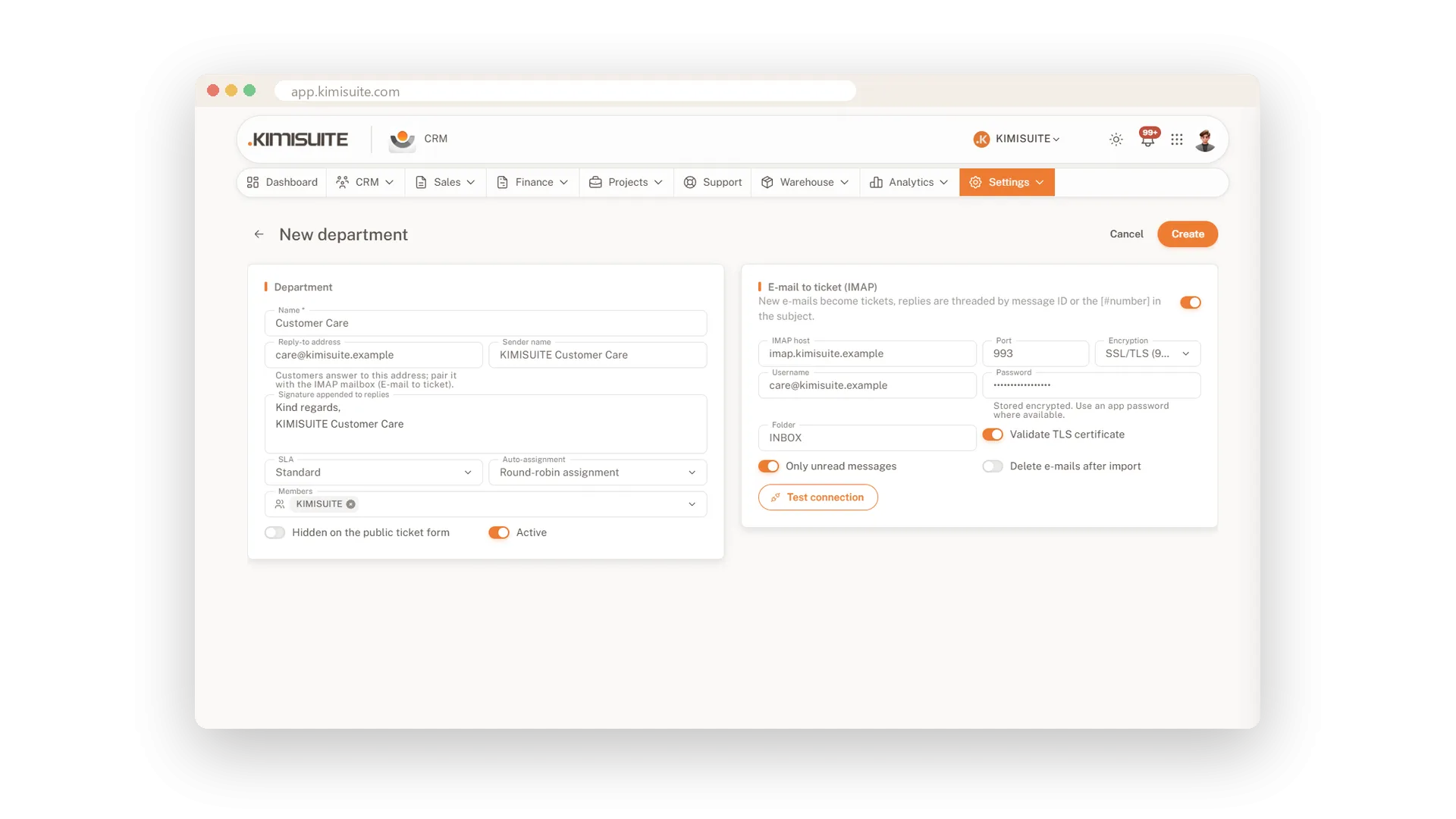This screenshot has width=1456, height=819.
Task: Expand the Members dropdown arrow
Action: tap(692, 504)
